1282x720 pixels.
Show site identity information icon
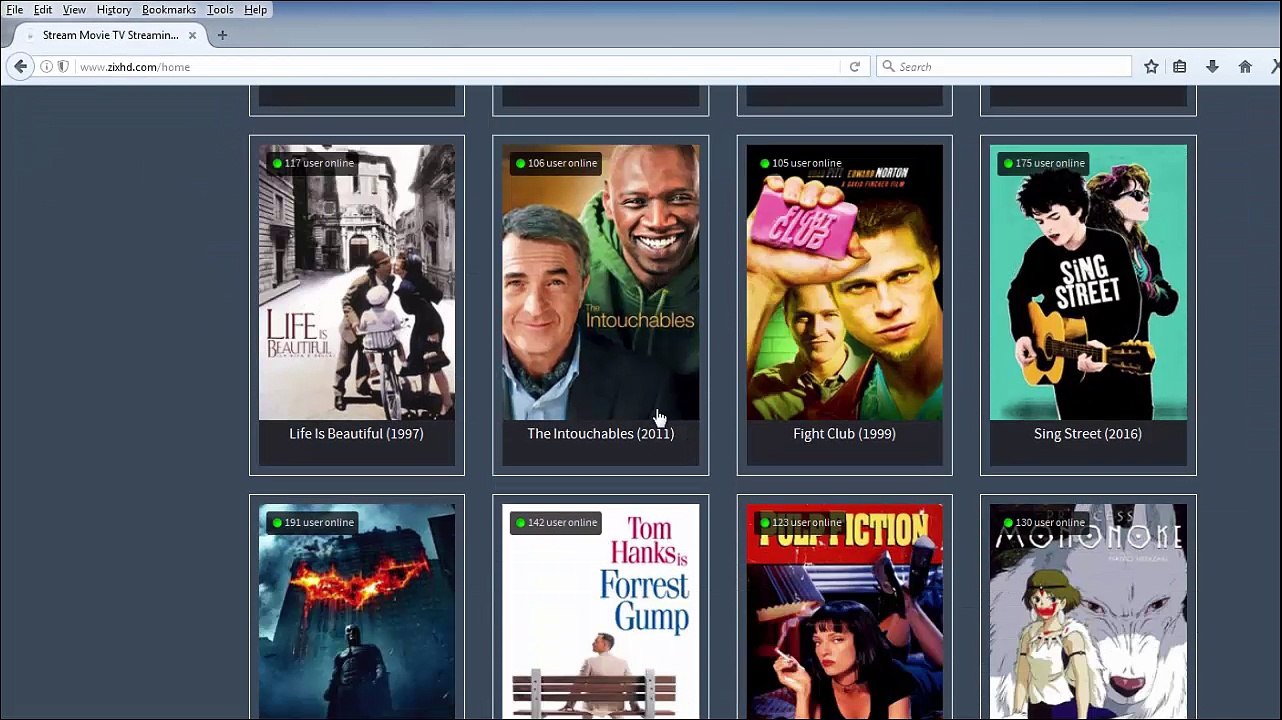click(46, 67)
